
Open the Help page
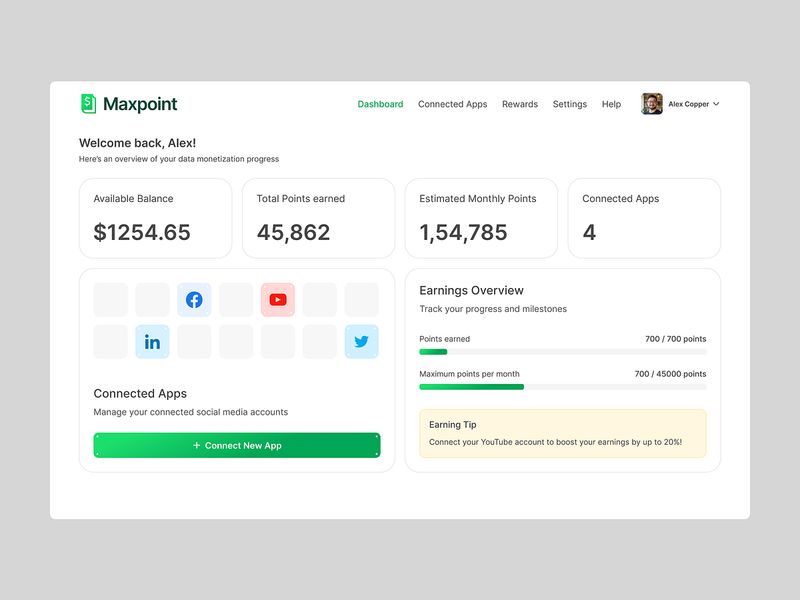coord(611,104)
